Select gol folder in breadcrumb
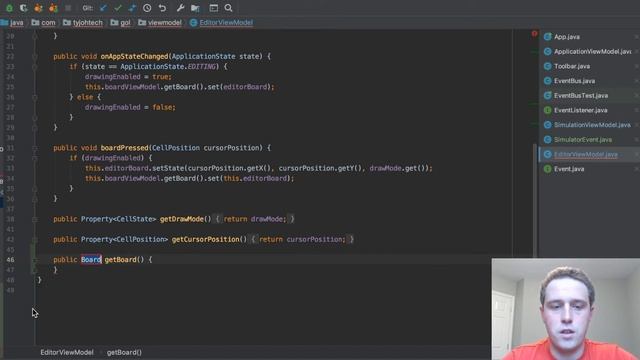The image size is (640, 360). 120,22
